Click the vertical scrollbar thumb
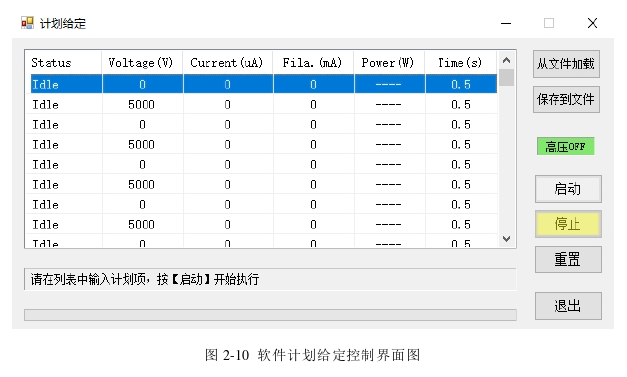This screenshot has width=627, height=377. [x=507, y=78]
